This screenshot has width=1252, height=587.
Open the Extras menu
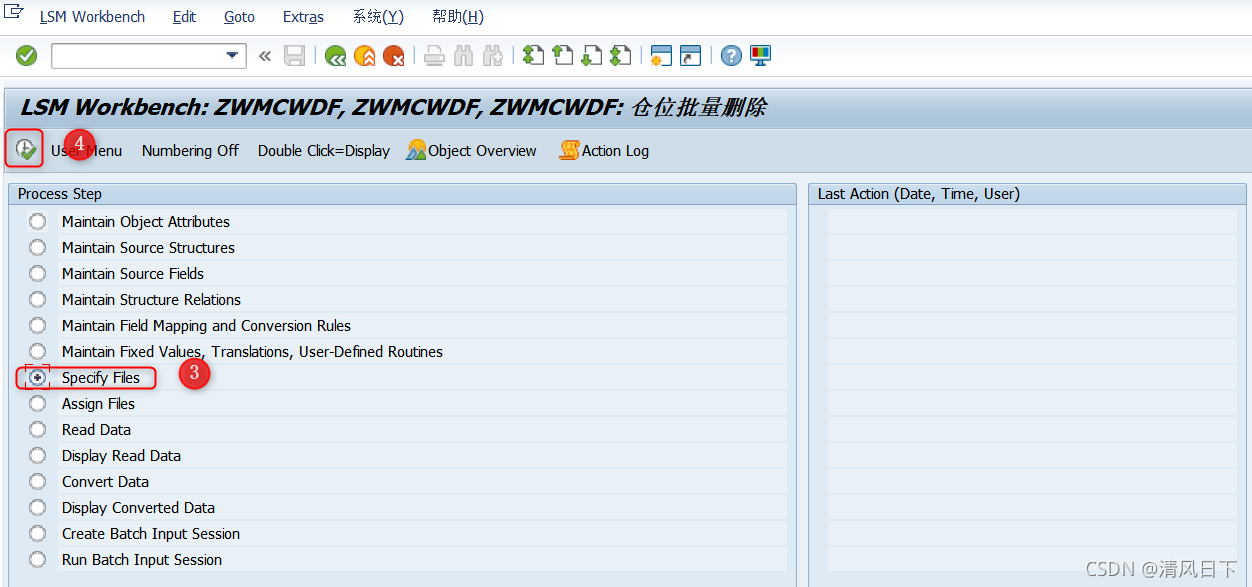click(303, 17)
